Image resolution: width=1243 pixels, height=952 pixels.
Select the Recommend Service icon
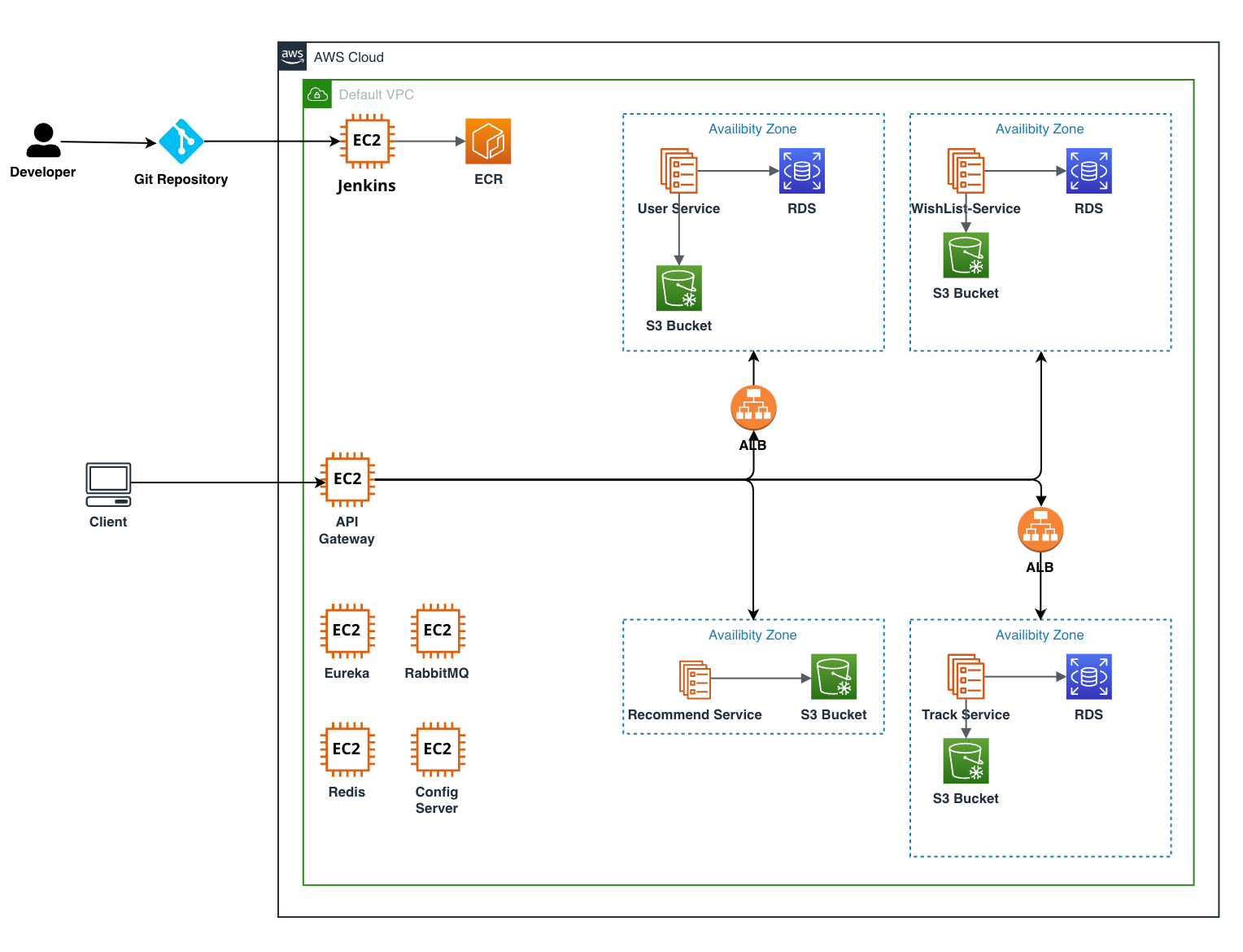pyautogui.click(x=695, y=679)
